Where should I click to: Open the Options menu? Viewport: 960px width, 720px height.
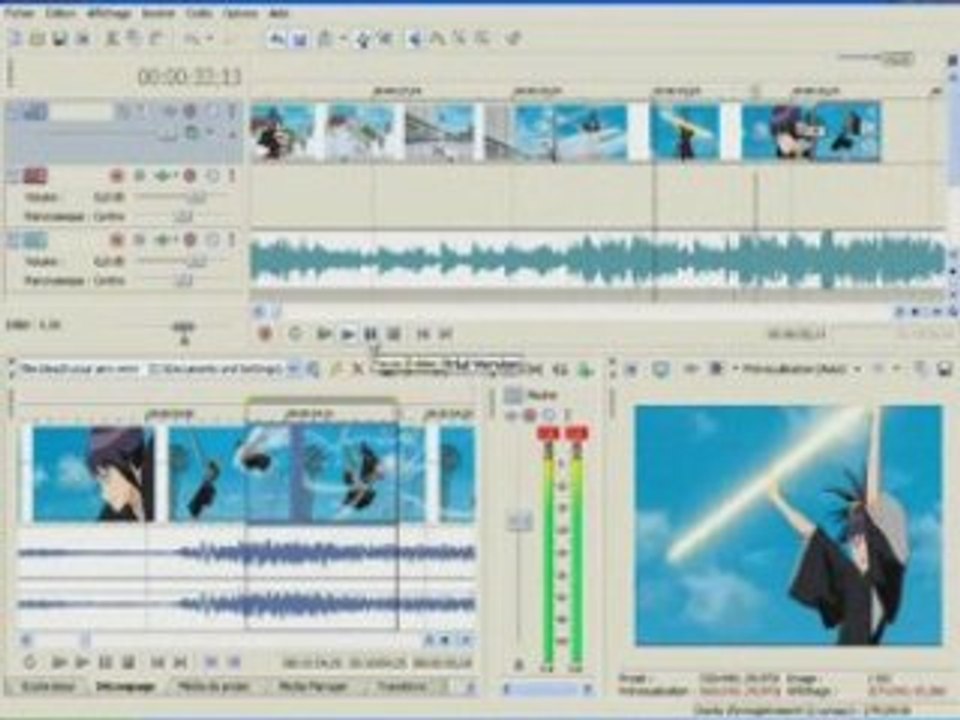239,12
